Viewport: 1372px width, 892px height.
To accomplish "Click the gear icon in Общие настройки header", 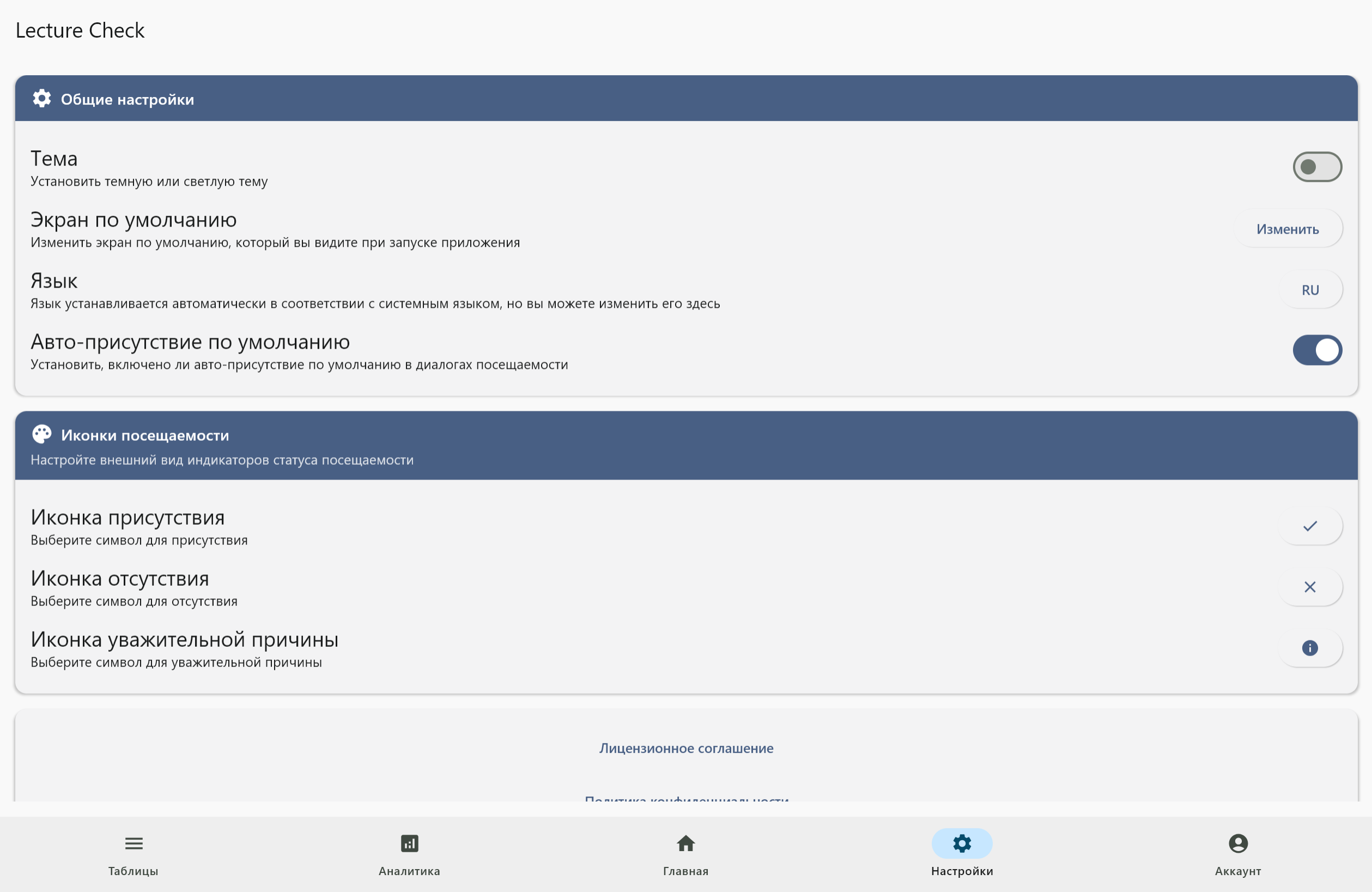I will point(41,99).
